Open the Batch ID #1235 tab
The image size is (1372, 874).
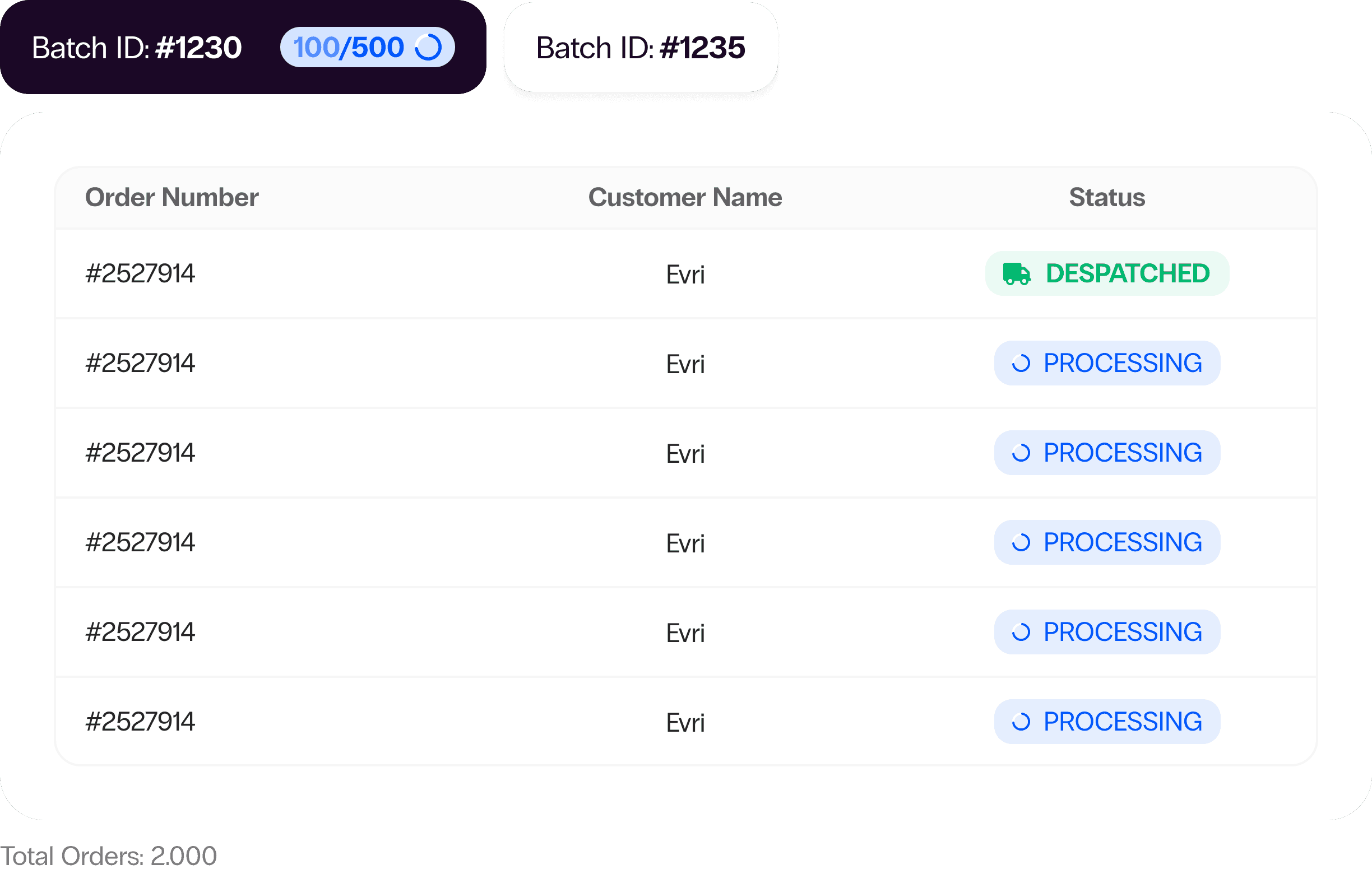click(641, 47)
